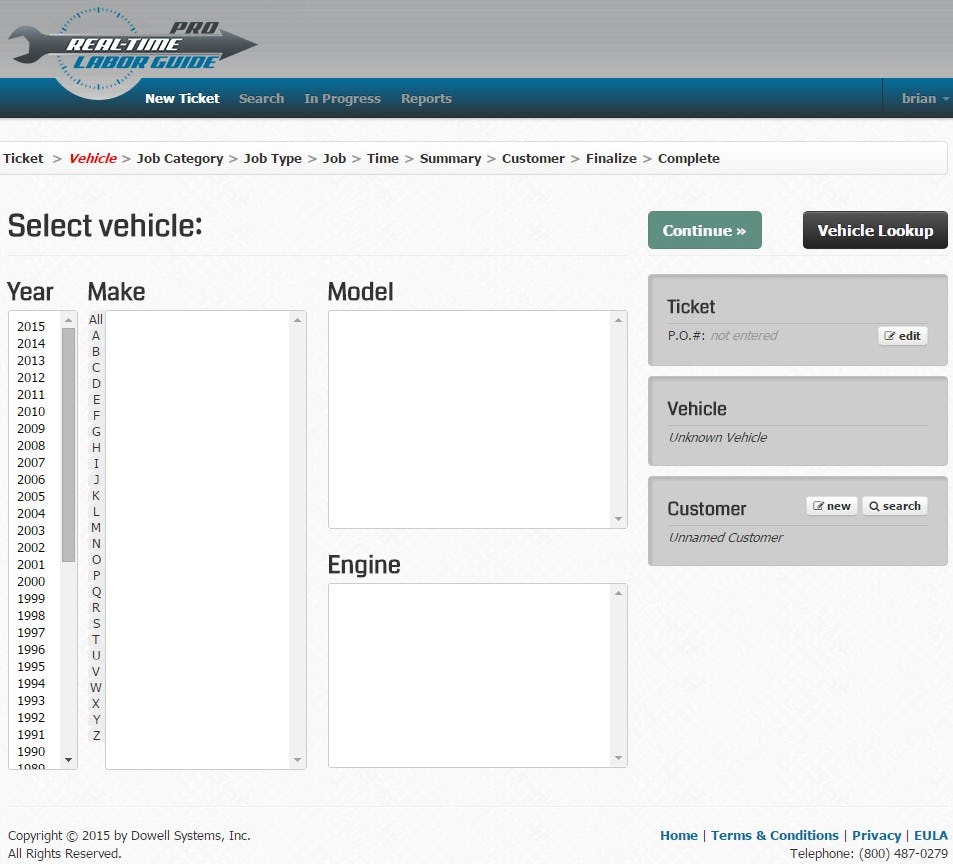This screenshot has height=864, width=953.
Task: Open Vehicle Lookup
Action: coord(874,229)
